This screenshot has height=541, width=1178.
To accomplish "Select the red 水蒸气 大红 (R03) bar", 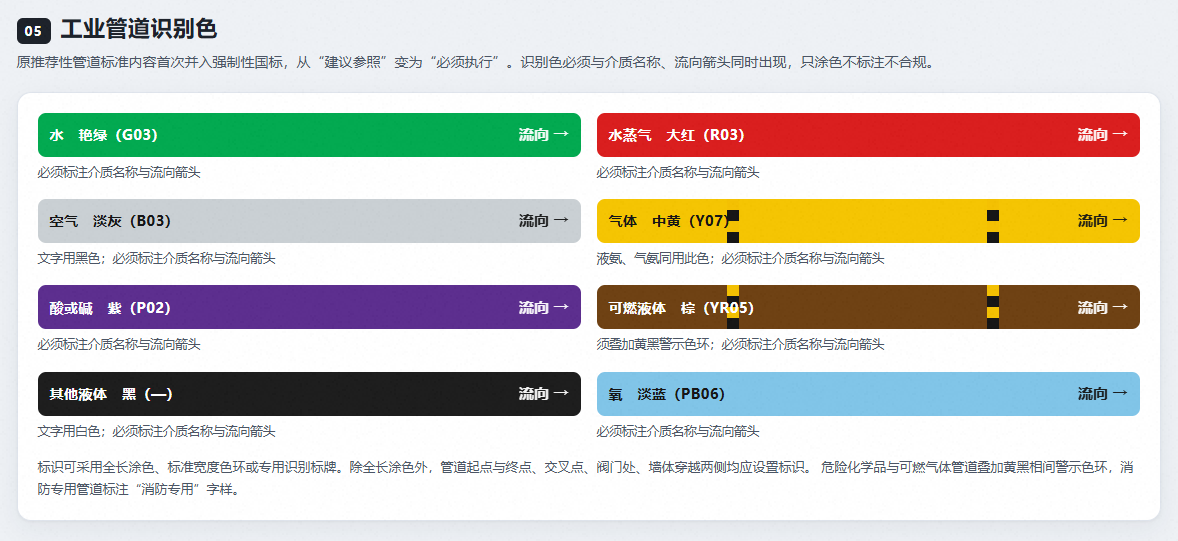I will 868,135.
